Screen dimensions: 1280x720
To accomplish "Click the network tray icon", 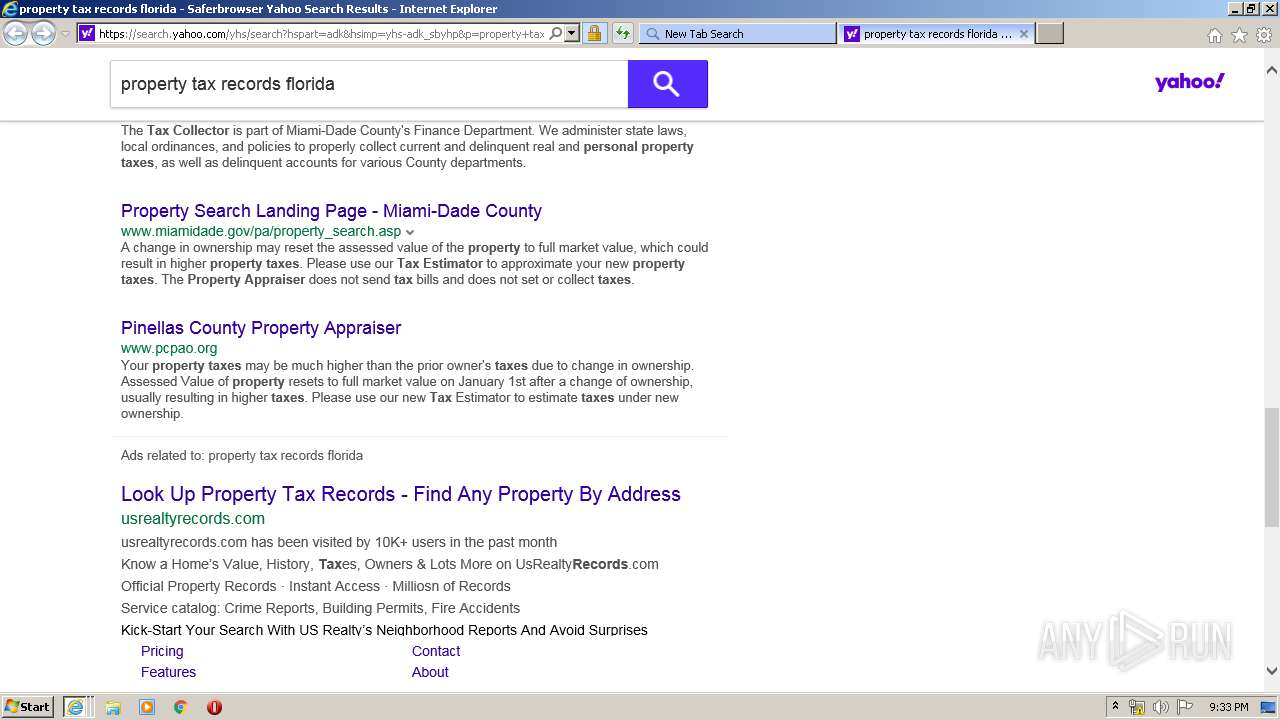I will pos(1137,707).
